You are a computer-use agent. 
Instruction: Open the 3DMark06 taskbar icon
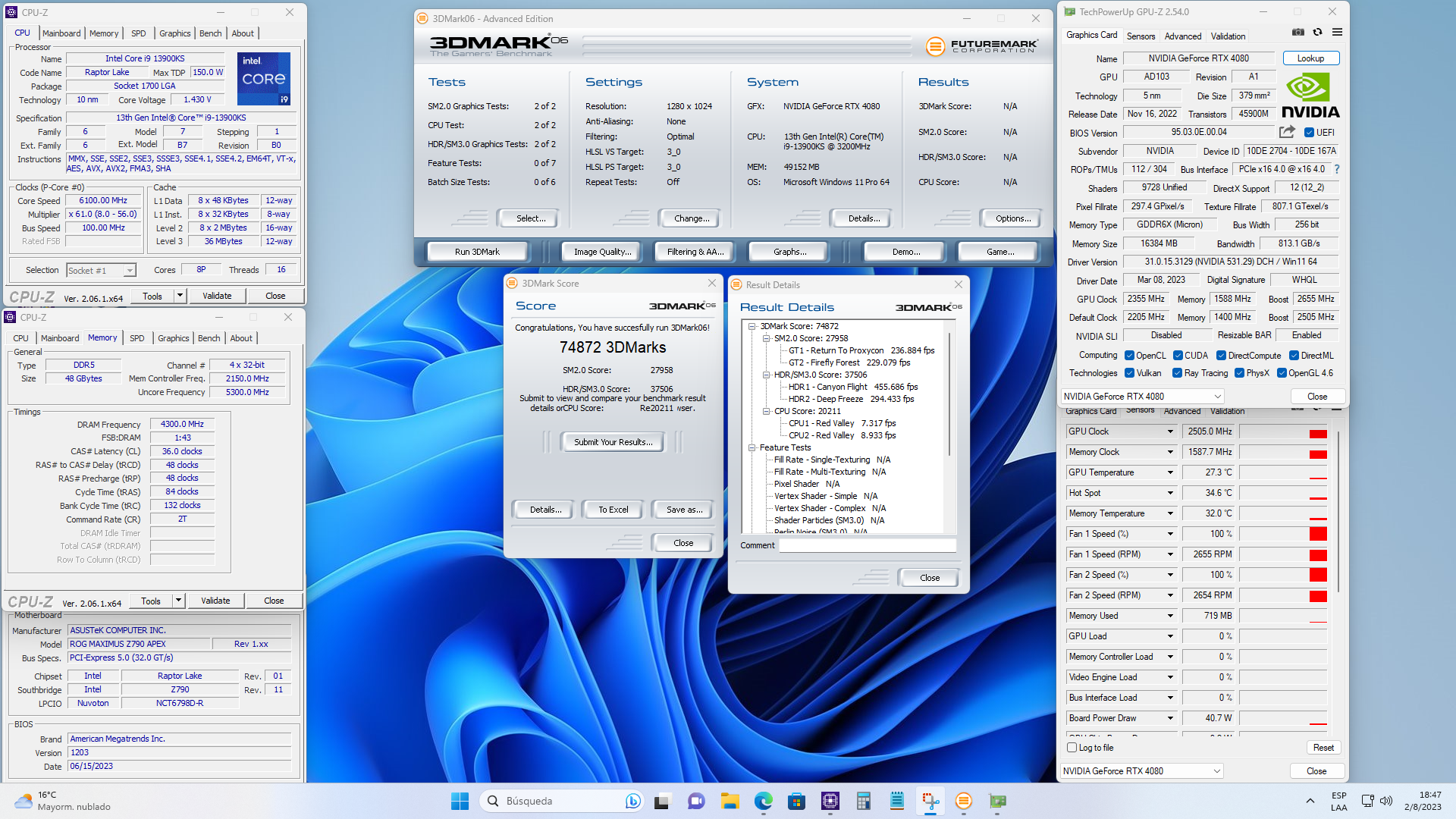[x=964, y=801]
